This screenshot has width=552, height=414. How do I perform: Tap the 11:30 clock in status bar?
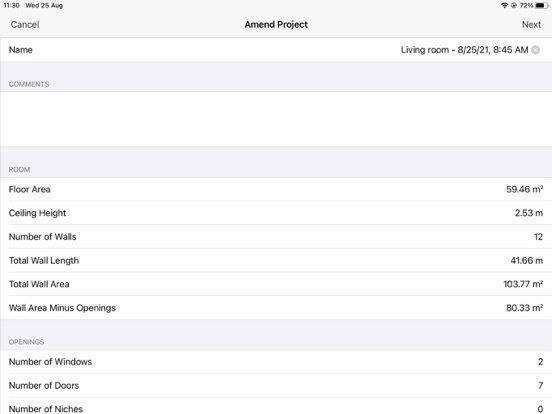(11, 5)
